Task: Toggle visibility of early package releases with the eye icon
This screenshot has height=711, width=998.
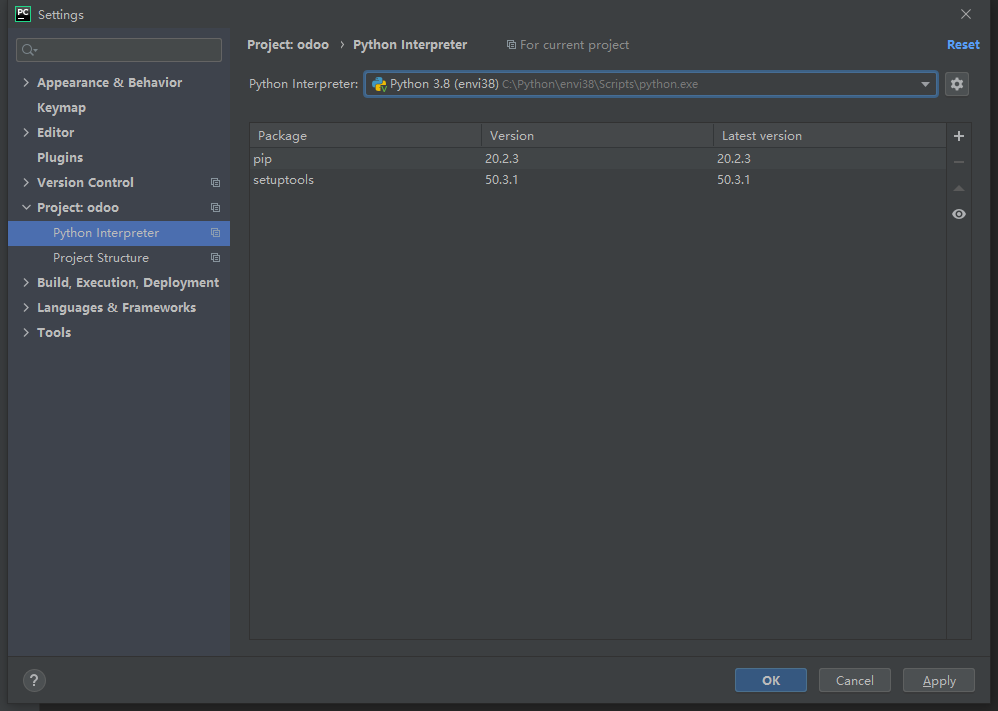Action: (958, 213)
